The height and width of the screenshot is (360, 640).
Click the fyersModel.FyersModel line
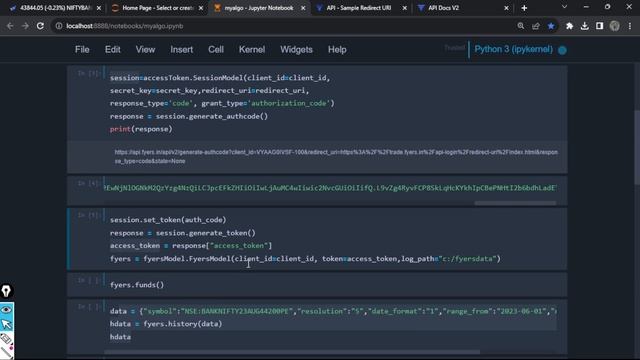[x=305, y=259]
